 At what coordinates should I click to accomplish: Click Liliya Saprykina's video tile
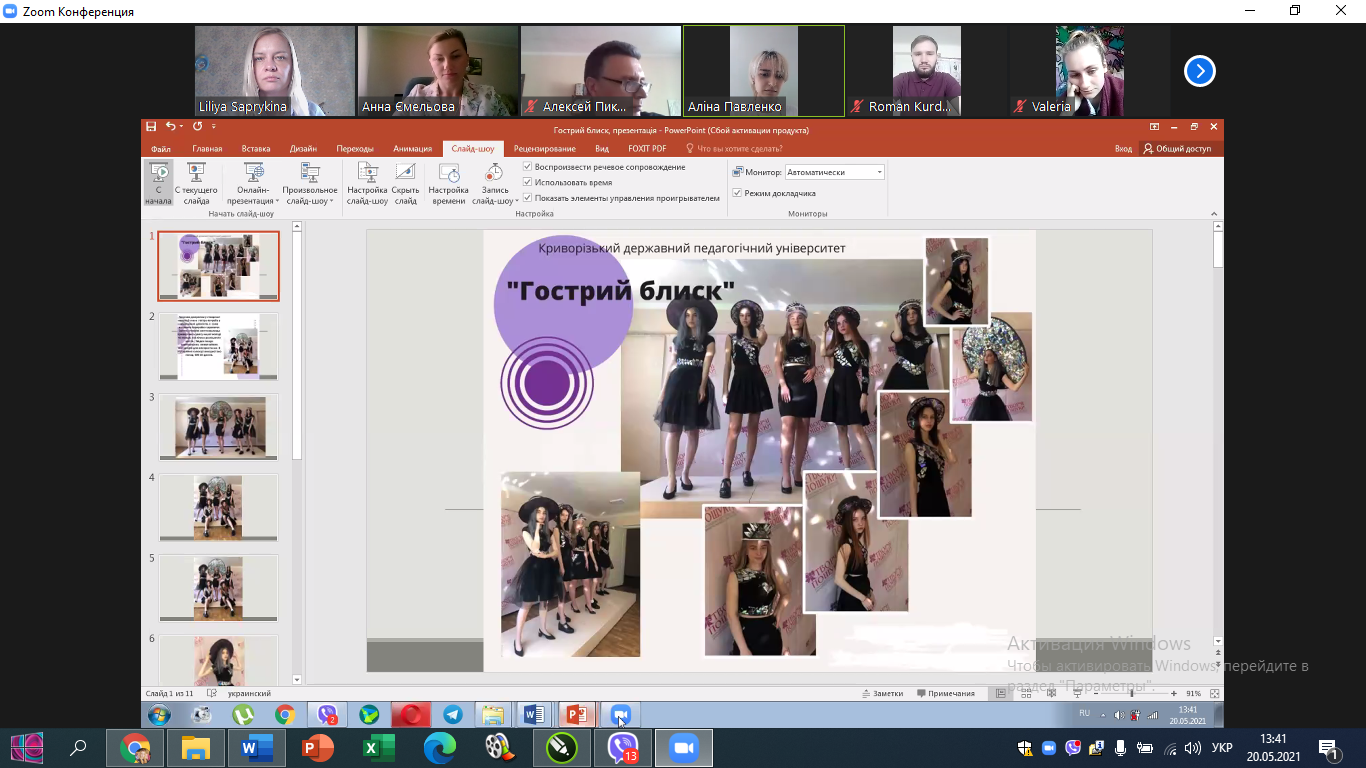[x=275, y=71]
